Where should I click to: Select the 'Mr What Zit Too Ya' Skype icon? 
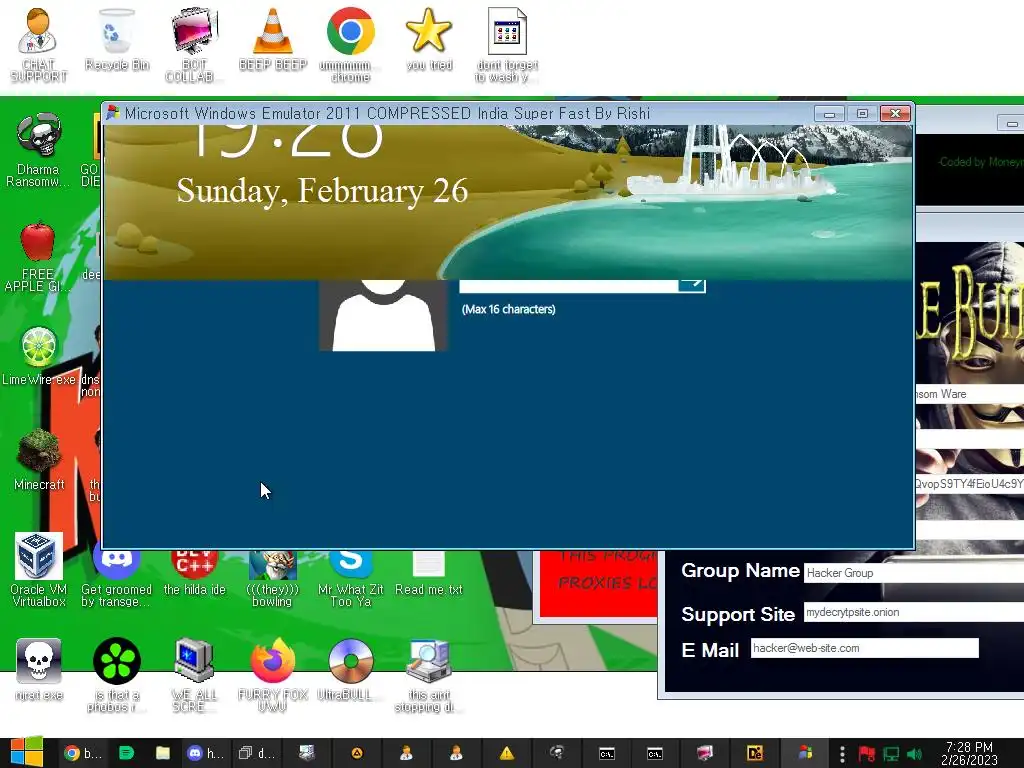click(x=351, y=579)
